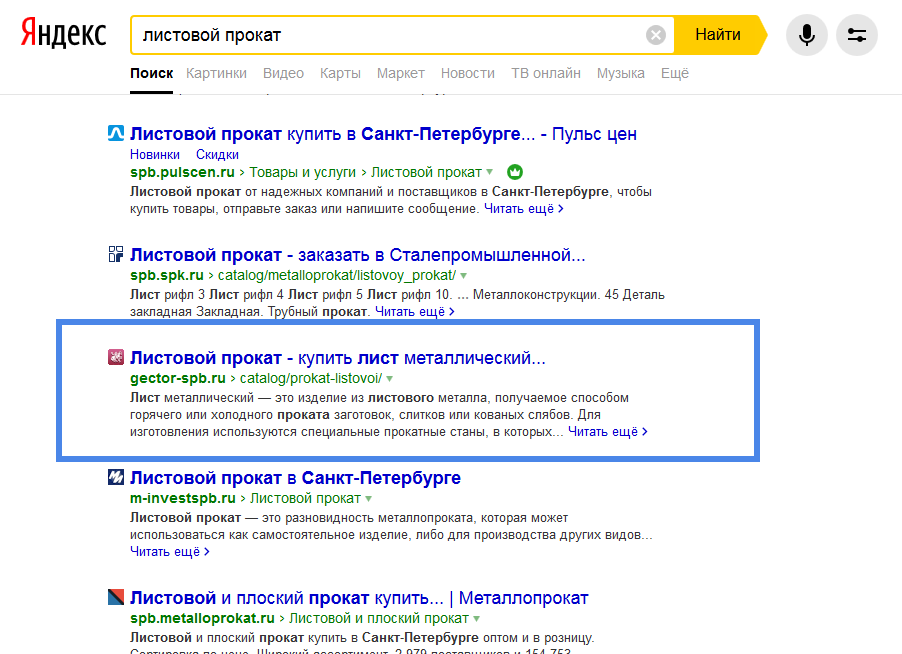Open the Музыка tab
Screen dimensions: 902x654
pyautogui.click(x=621, y=73)
